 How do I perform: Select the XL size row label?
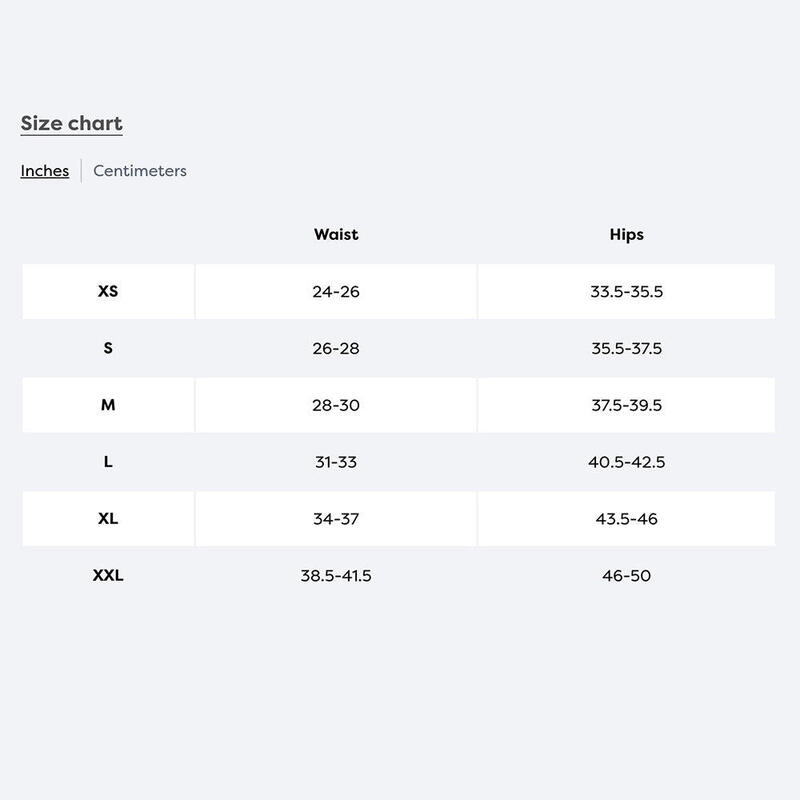point(108,519)
